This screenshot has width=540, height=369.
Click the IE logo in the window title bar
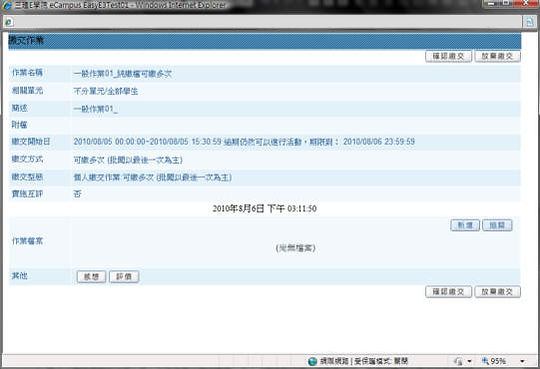click(x=7, y=5)
